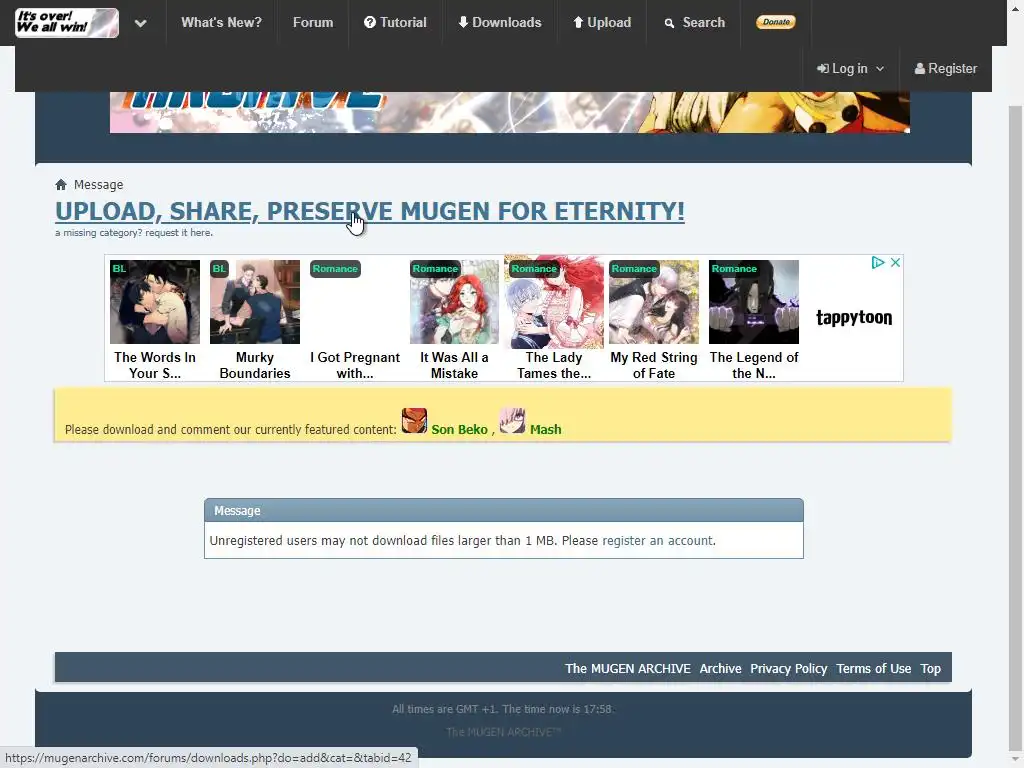Click the up arrow icon beside Upload
The height and width of the screenshot is (768, 1024).
point(578,22)
